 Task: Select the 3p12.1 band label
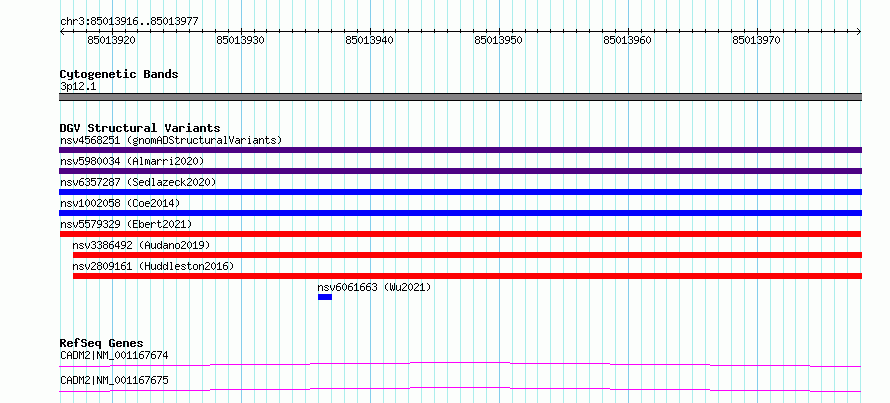pyautogui.click(x=78, y=87)
